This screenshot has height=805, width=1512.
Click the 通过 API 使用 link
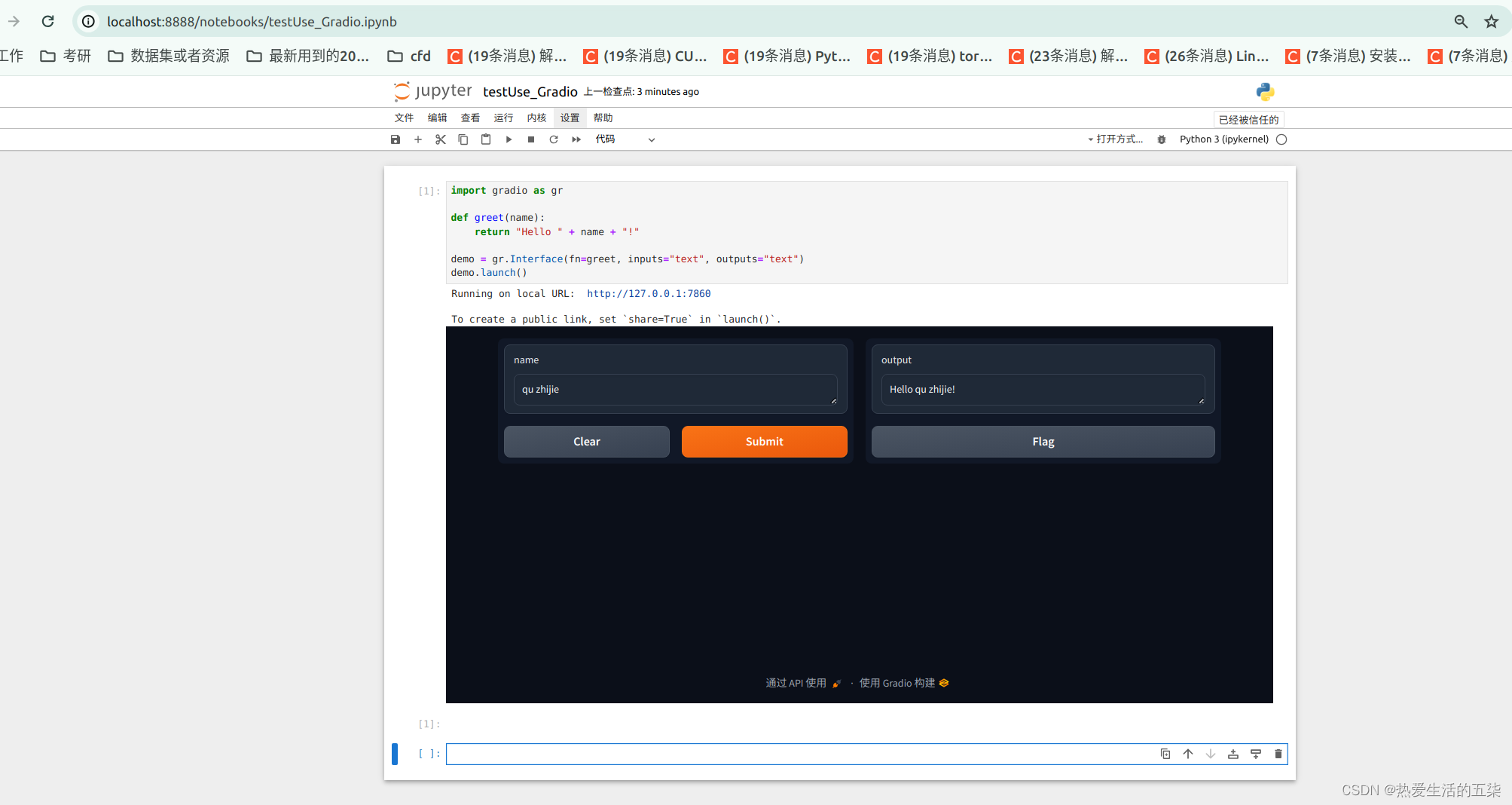[796, 683]
